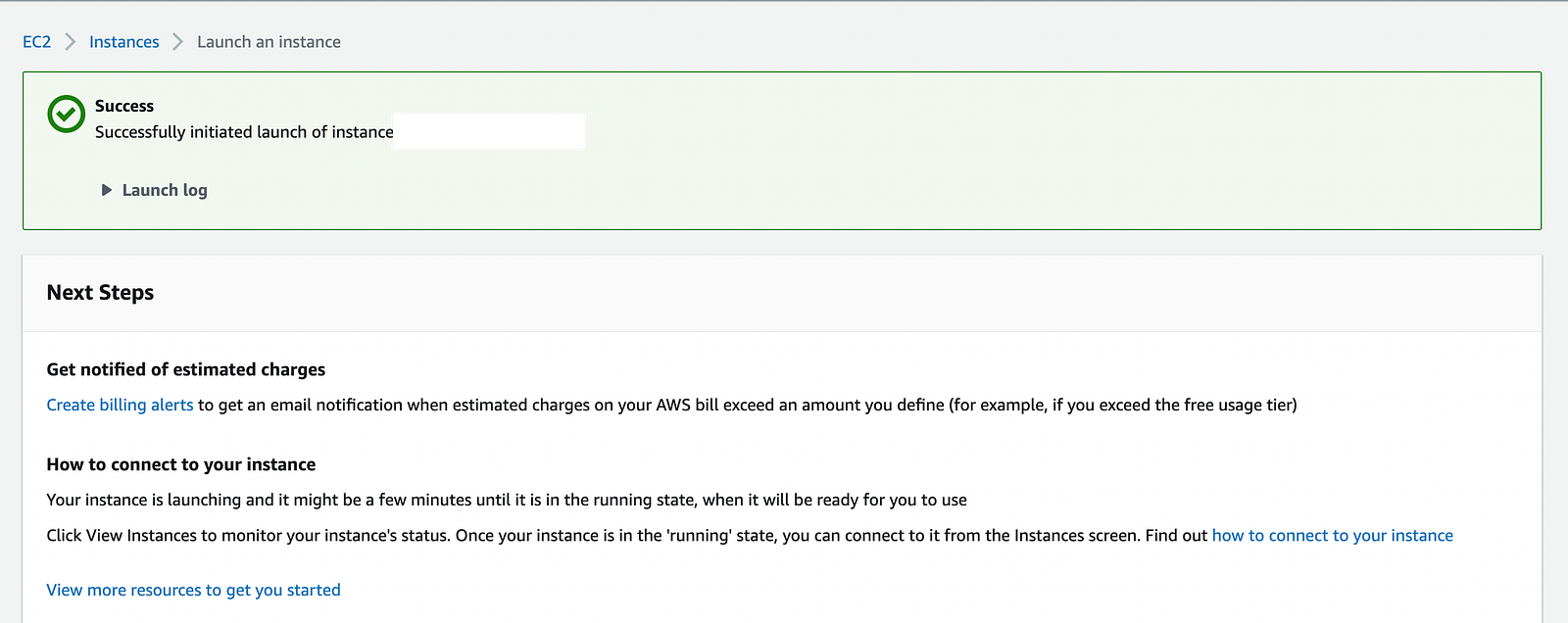Click the blanked-out instance ID box
1568x623 pixels.
[490, 131]
